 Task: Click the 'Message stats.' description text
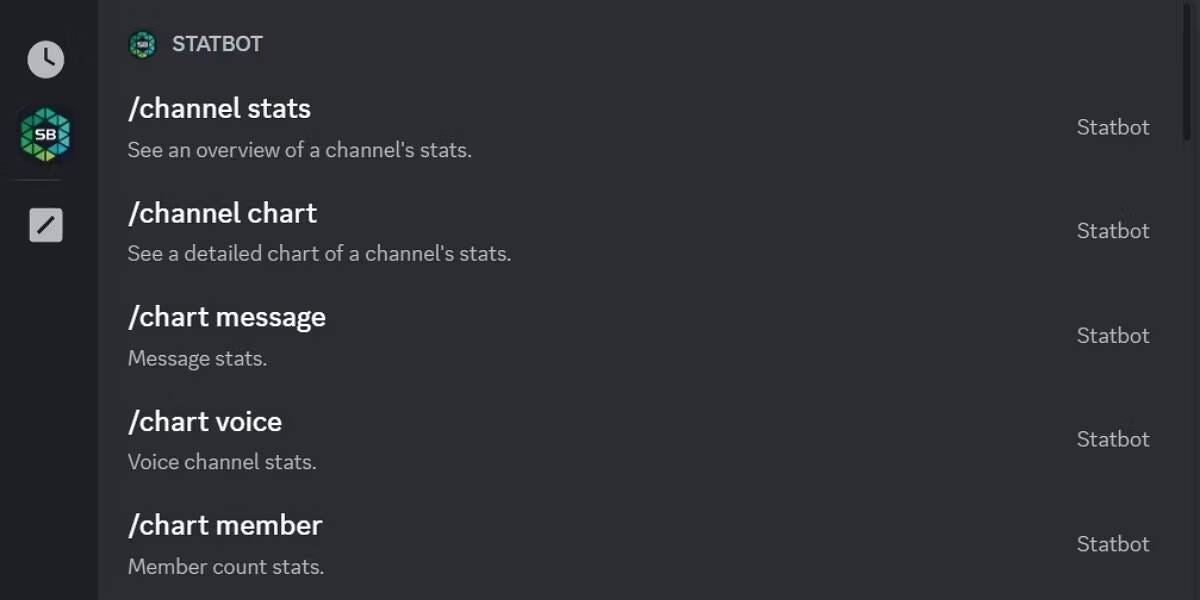[x=197, y=358]
